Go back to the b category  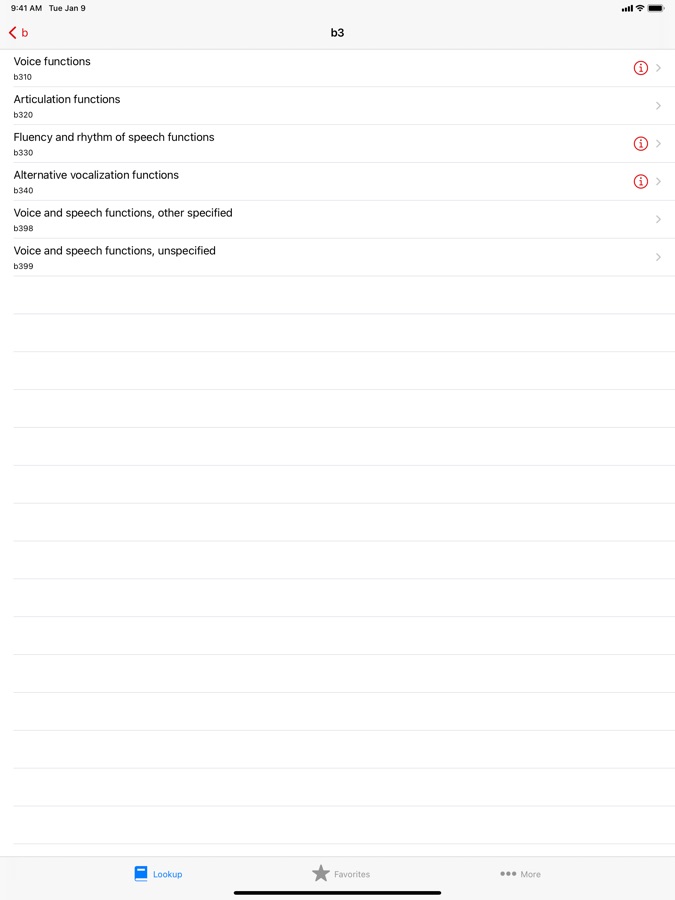pos(19,33)
